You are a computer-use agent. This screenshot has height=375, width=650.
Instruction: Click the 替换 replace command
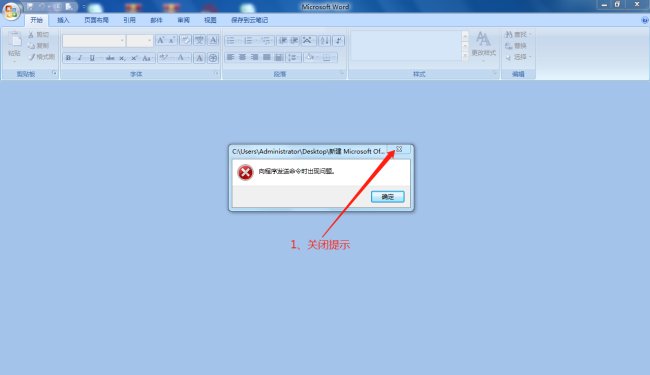pos(516,46)
